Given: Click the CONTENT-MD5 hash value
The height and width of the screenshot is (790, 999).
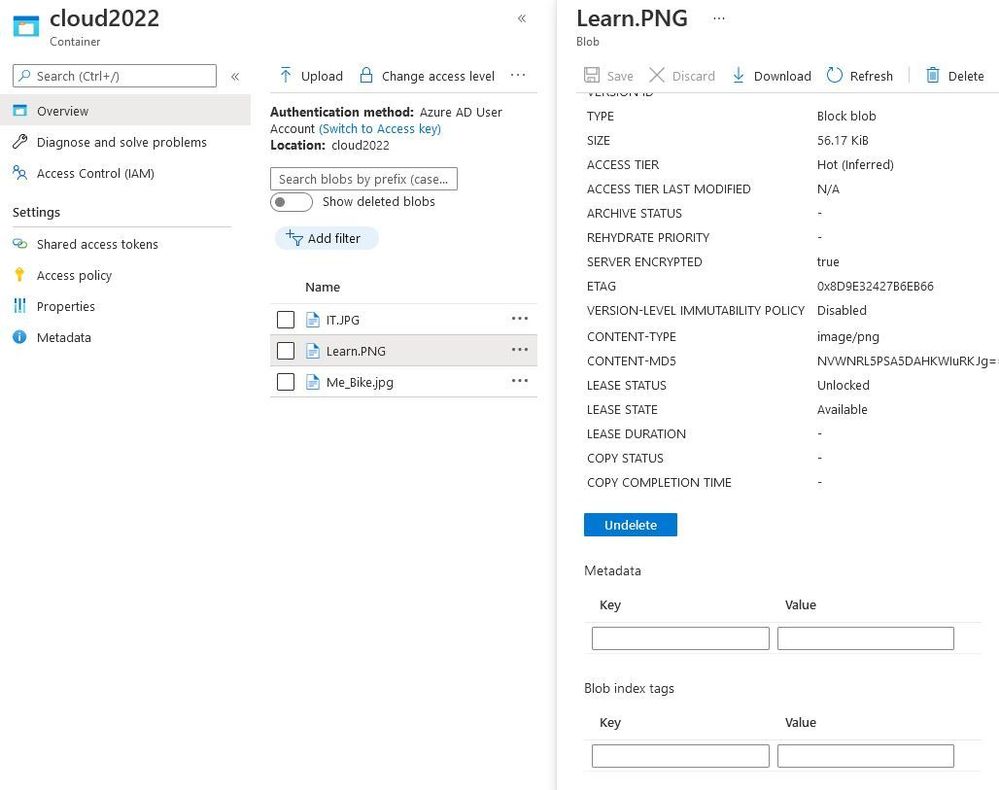Looking at the screenshot, I should click(907, 361).
